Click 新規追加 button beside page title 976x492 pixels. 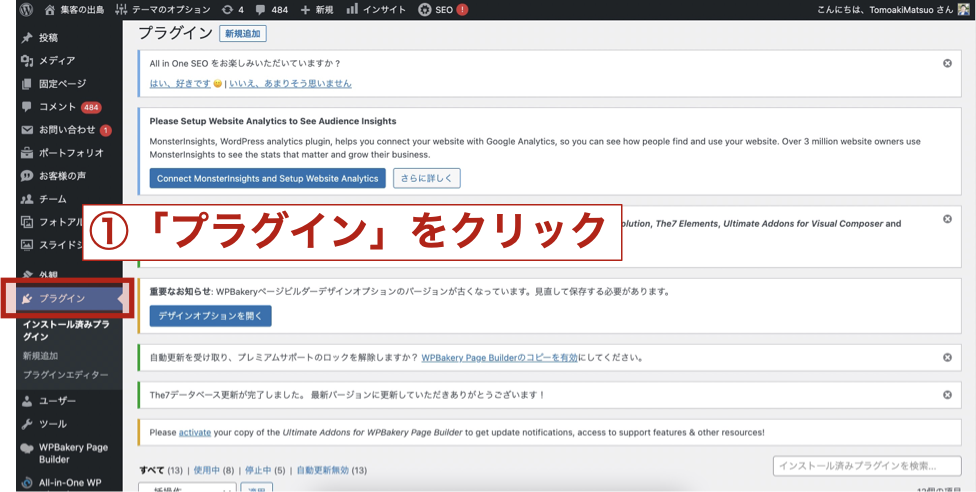243,34
